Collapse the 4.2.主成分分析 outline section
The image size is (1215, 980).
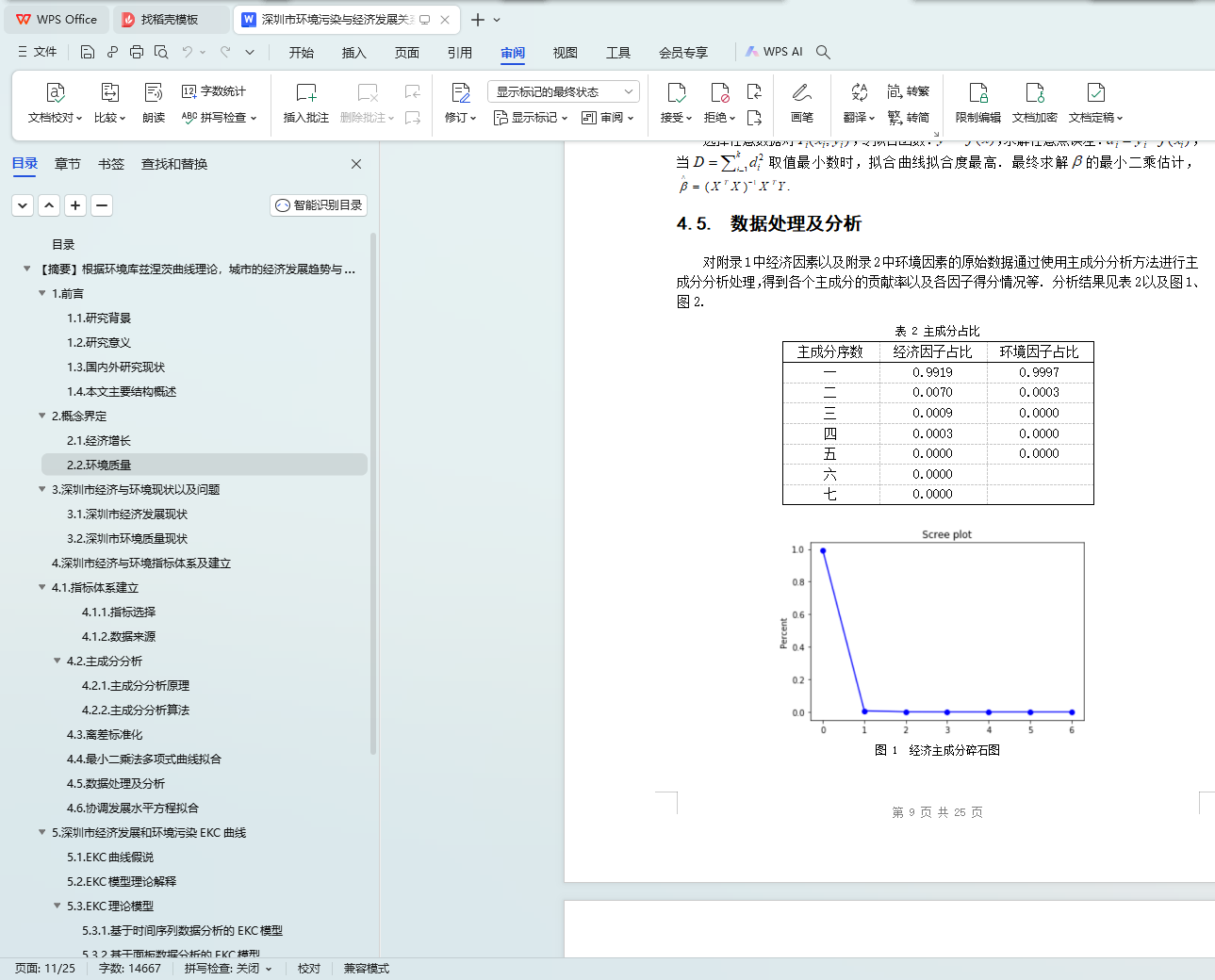pos(57,661)
